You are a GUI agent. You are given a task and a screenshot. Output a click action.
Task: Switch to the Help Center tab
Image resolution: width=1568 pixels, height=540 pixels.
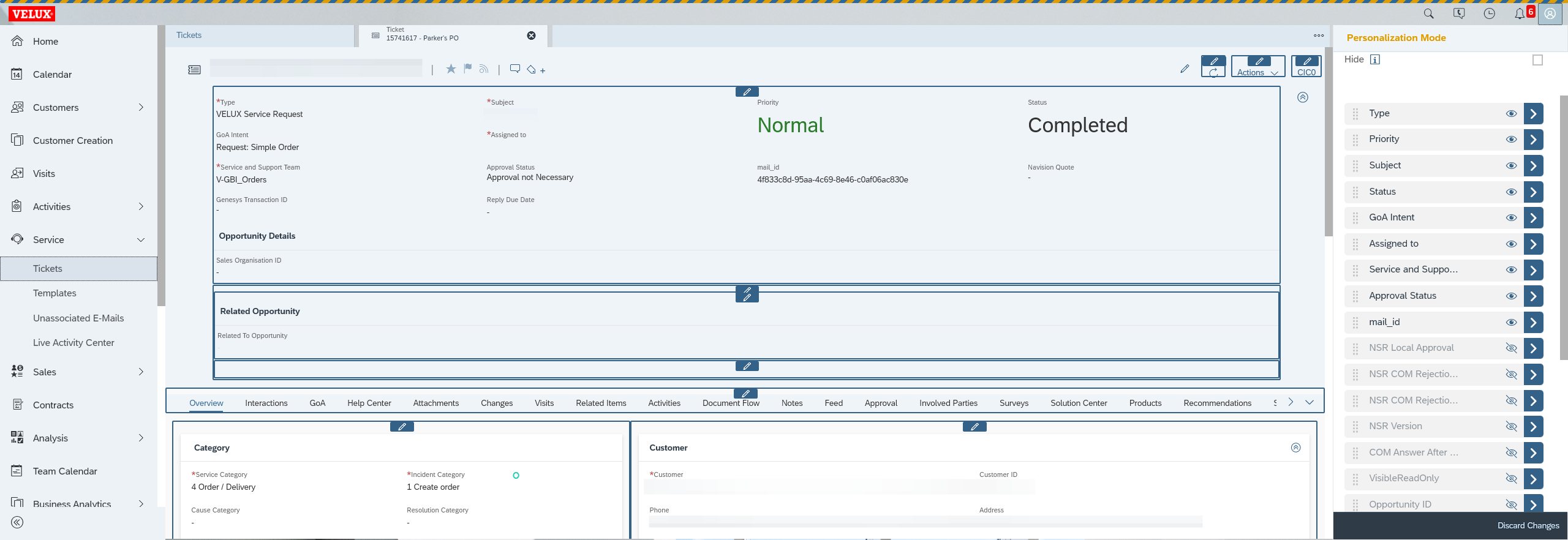pyautogui.click(x=369, y=403)
